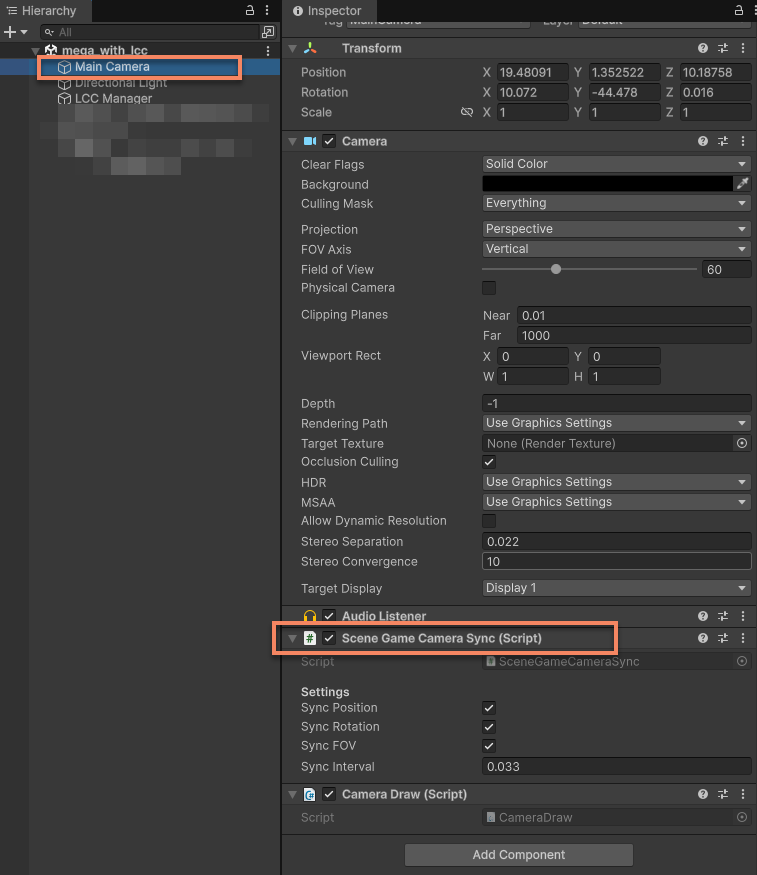Enable Allow Dynamic Resolution checkbox
Viewport: 757px width, 875px height.
489,521
